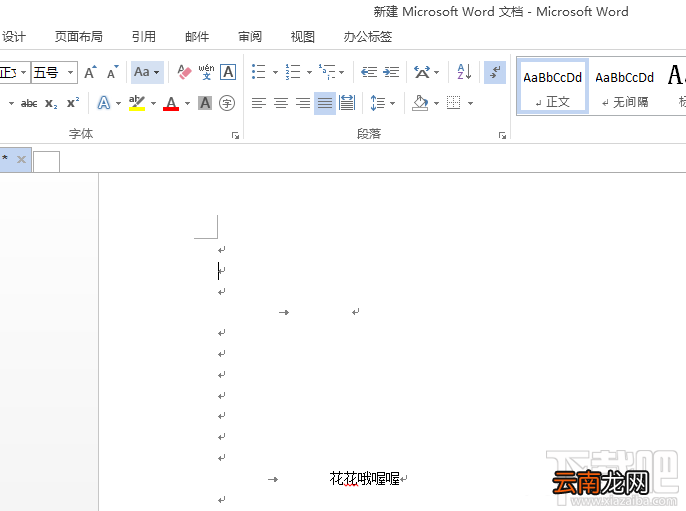
Task: Open the 邮件 ribbon tab
Action: pyautogui.click(x=197, y=37)
